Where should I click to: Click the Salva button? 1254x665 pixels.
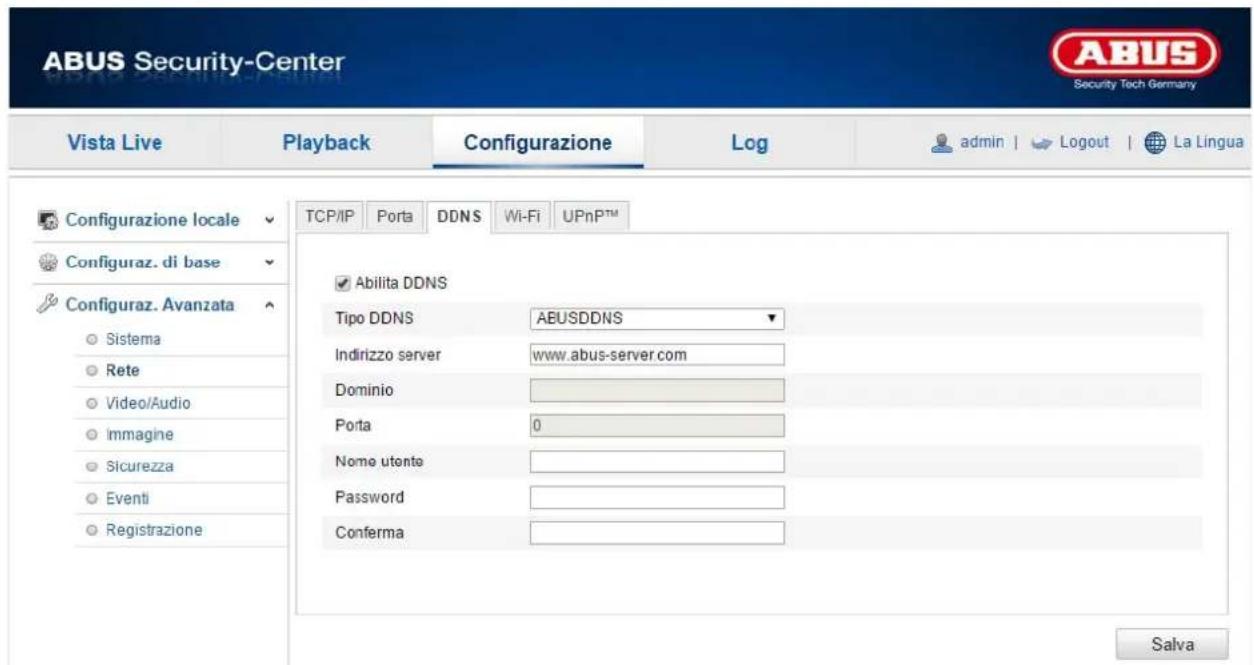[1172, 644]
